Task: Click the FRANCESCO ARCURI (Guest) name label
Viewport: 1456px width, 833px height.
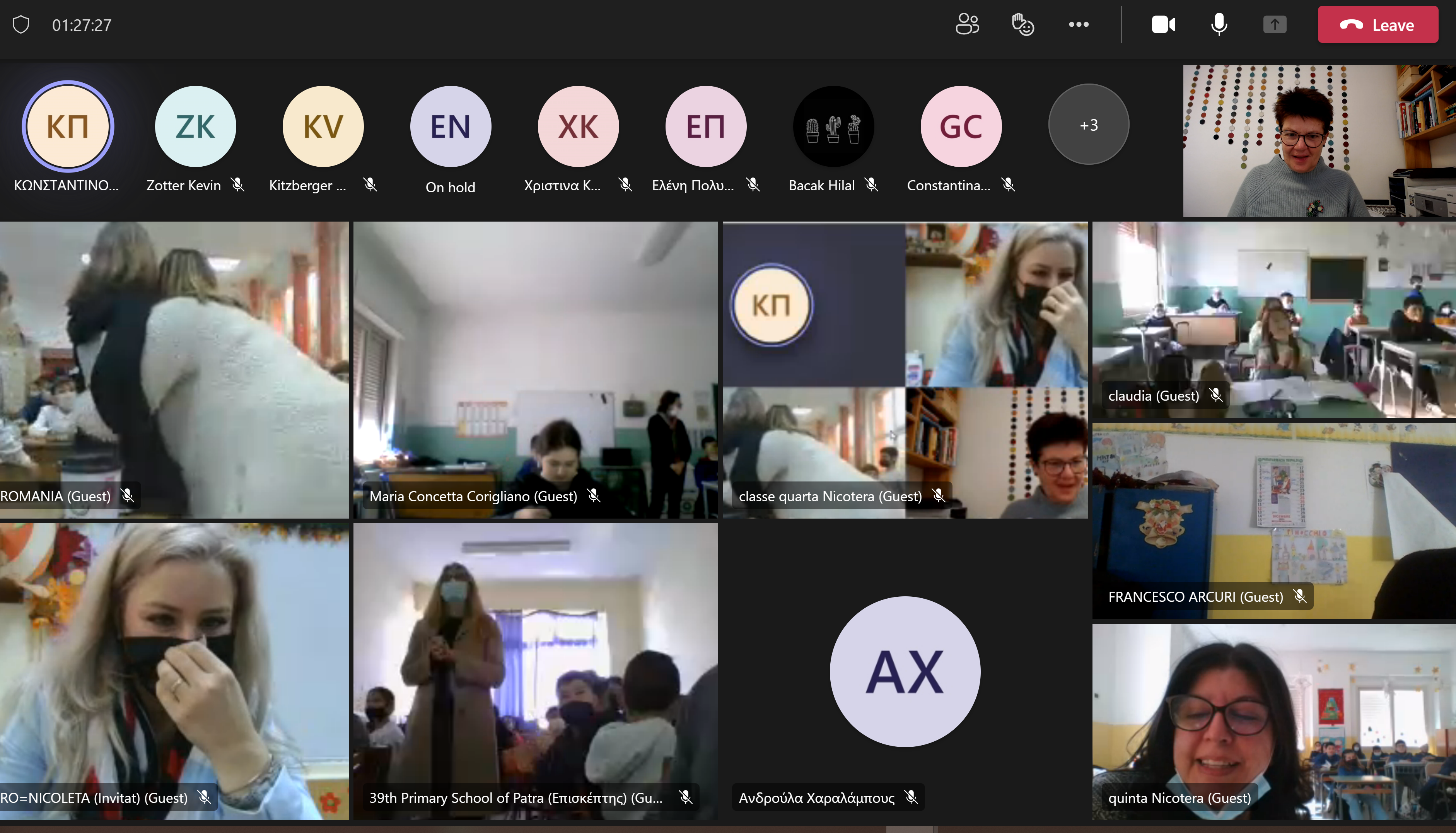Action: (x=1195, y=597)
